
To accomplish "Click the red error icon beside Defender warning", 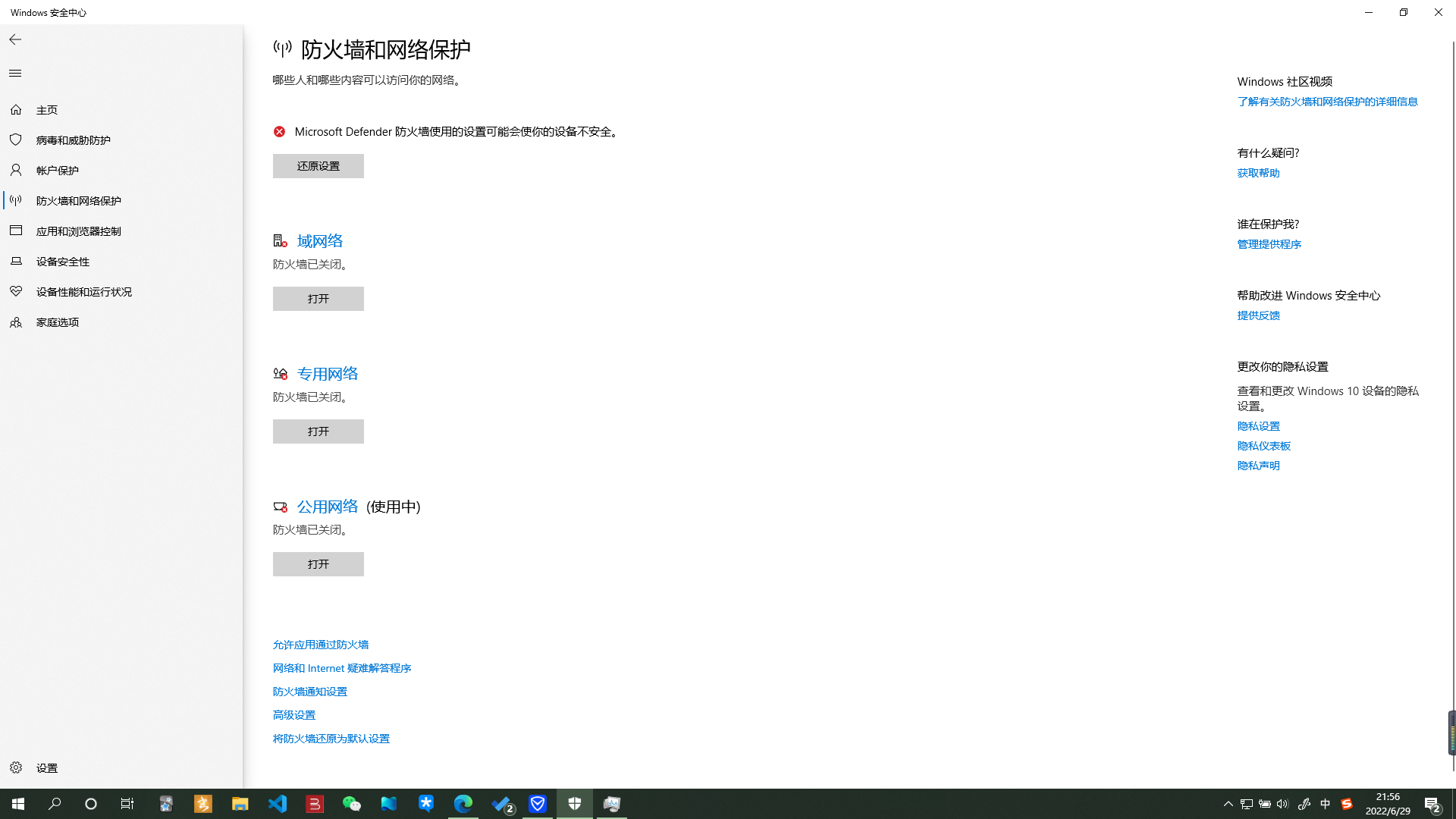I will click(x=279, y=132).
